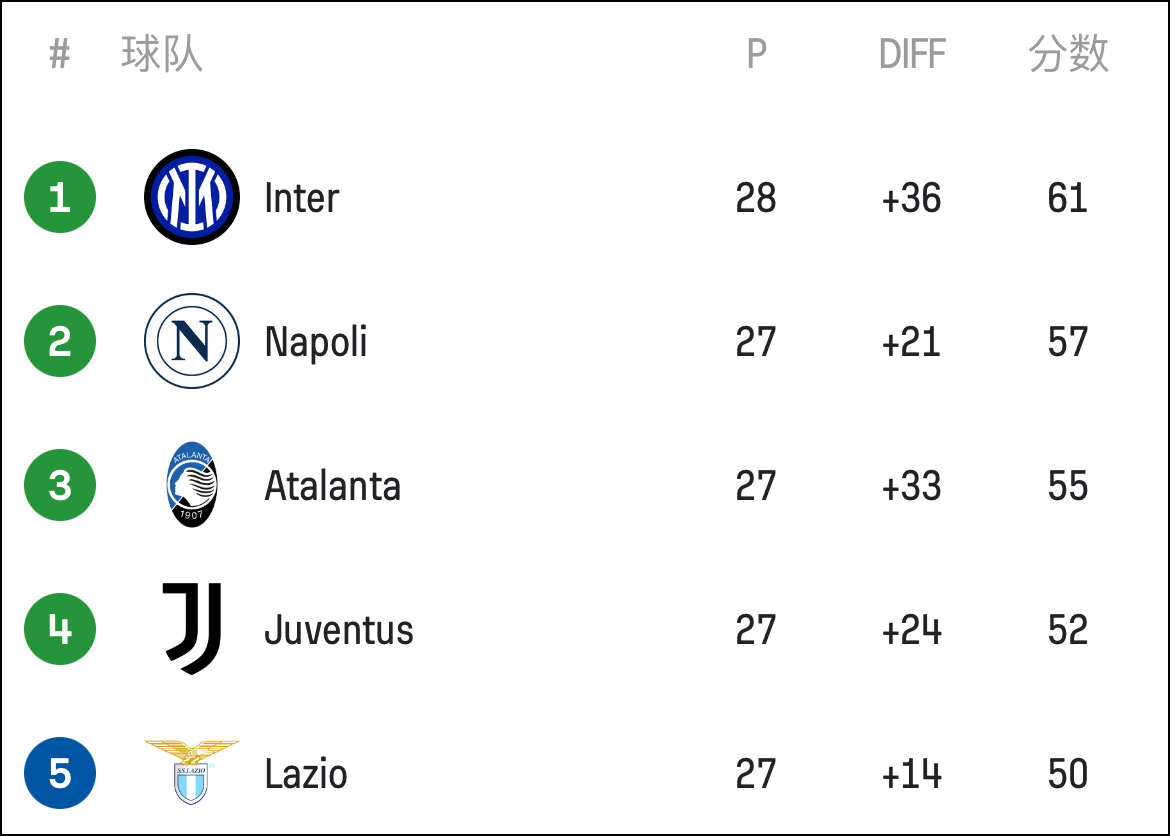Open the Lazio team name link
This screenshot has width=1170, height=836.
(x=306, y=774)
